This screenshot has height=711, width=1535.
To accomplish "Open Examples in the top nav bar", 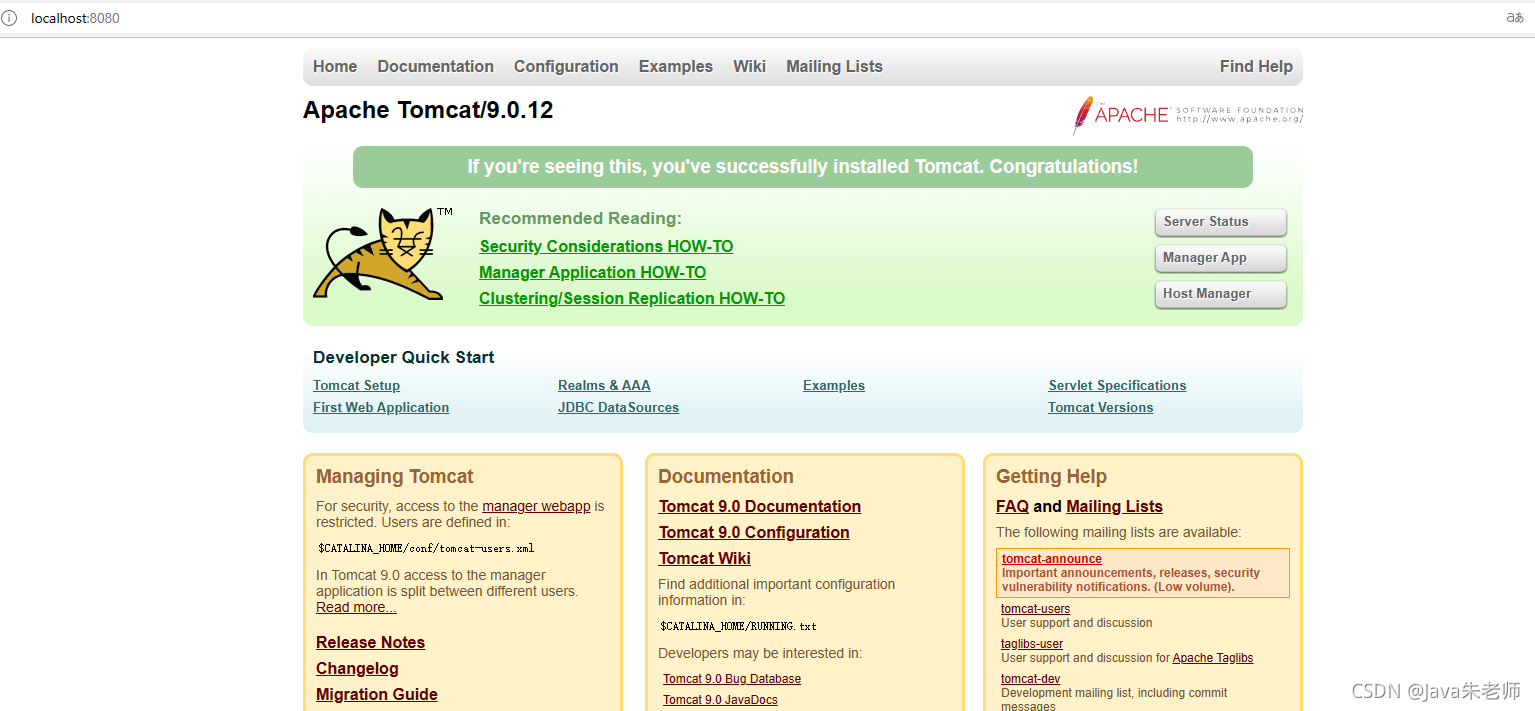I will tap(676, 66).
